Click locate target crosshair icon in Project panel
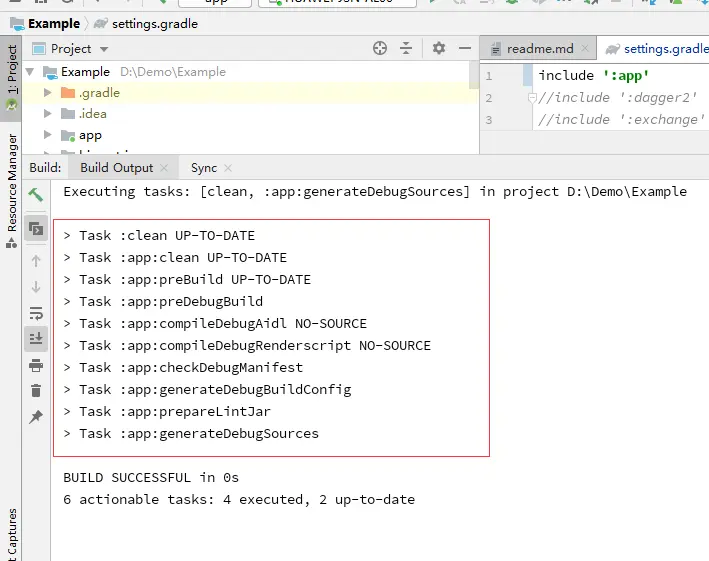The image size is (709, 561). tap(380, 48)
